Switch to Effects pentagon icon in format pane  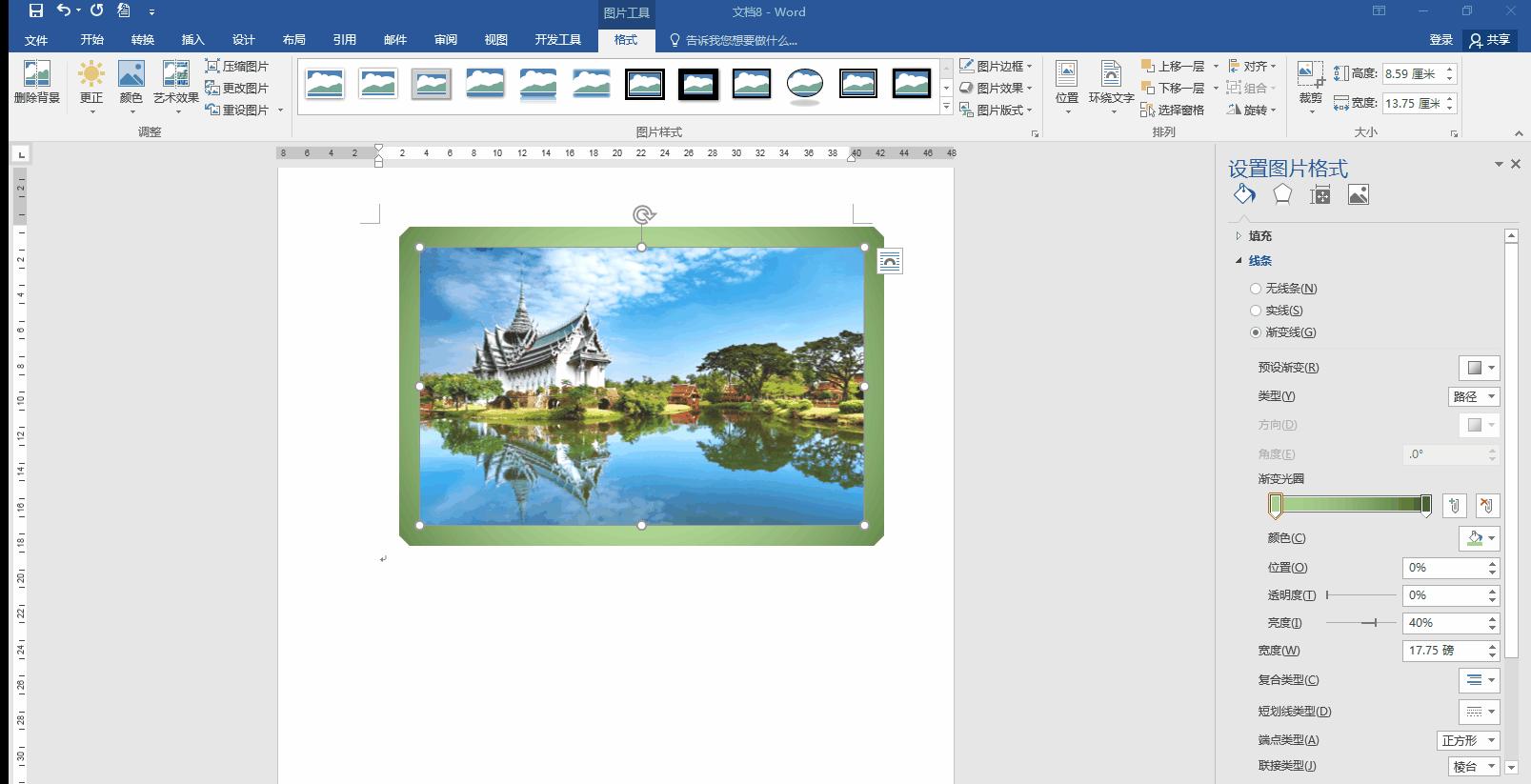(x=1282, y=195)
